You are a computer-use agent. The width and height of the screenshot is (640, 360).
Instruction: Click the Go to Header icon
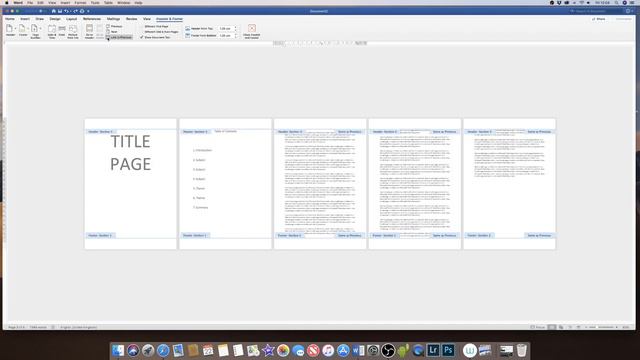point(89,29)
